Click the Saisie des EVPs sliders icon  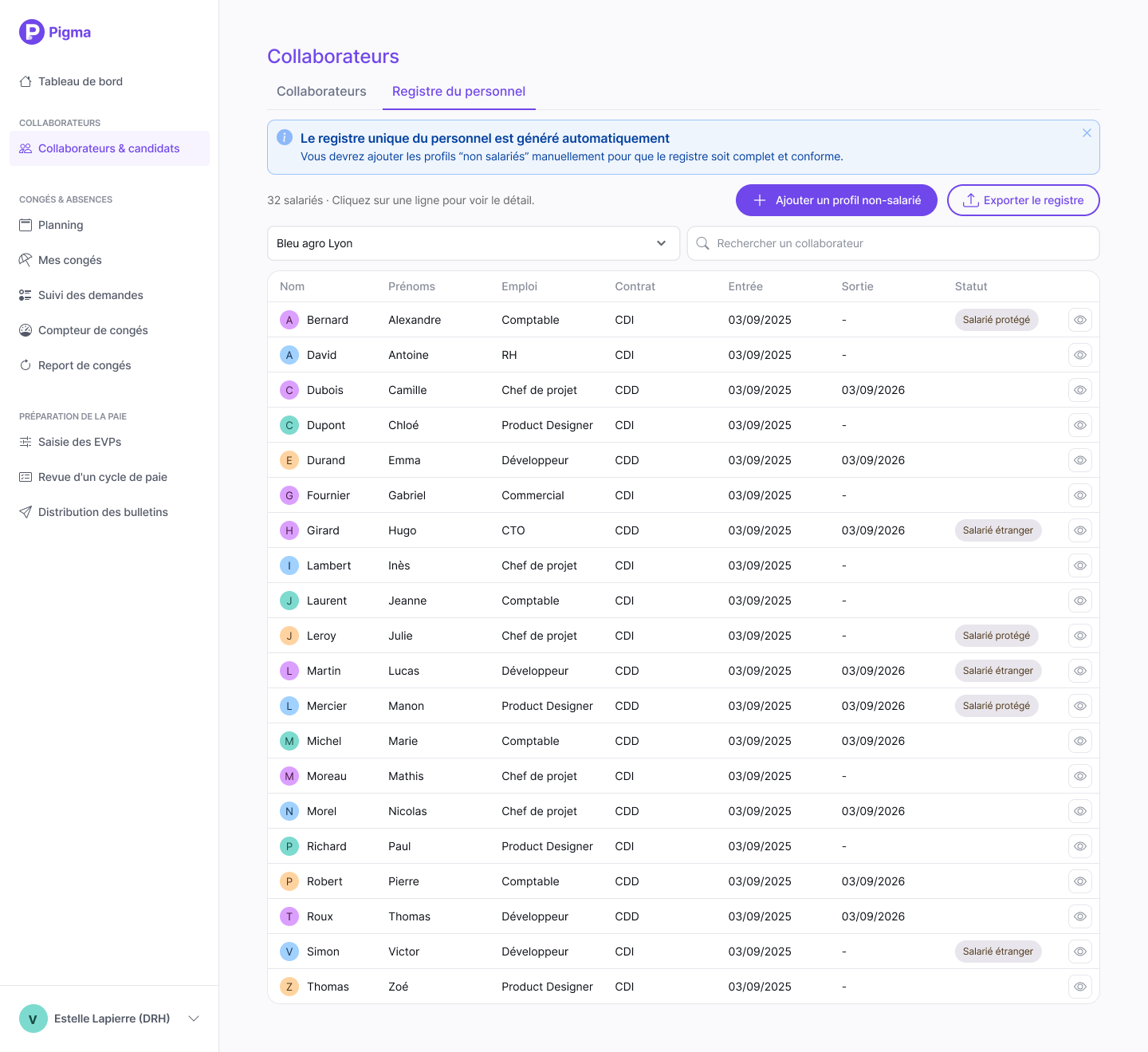pyautogui.click(x=26, y=442)
